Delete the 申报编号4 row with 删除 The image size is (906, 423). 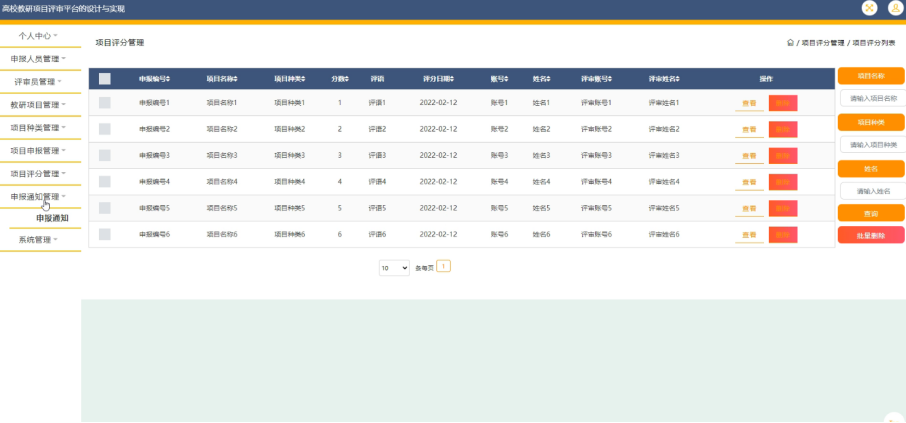[783, 182]
